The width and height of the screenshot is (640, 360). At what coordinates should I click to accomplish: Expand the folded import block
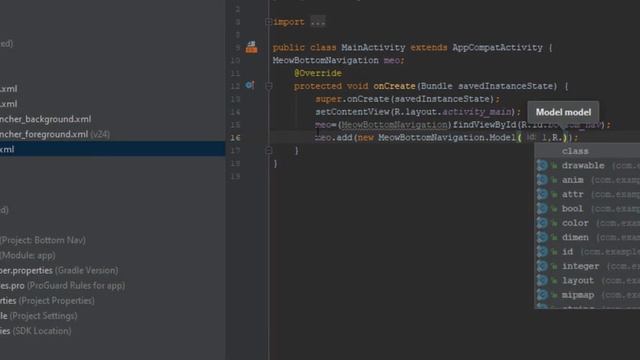point(268,22)
